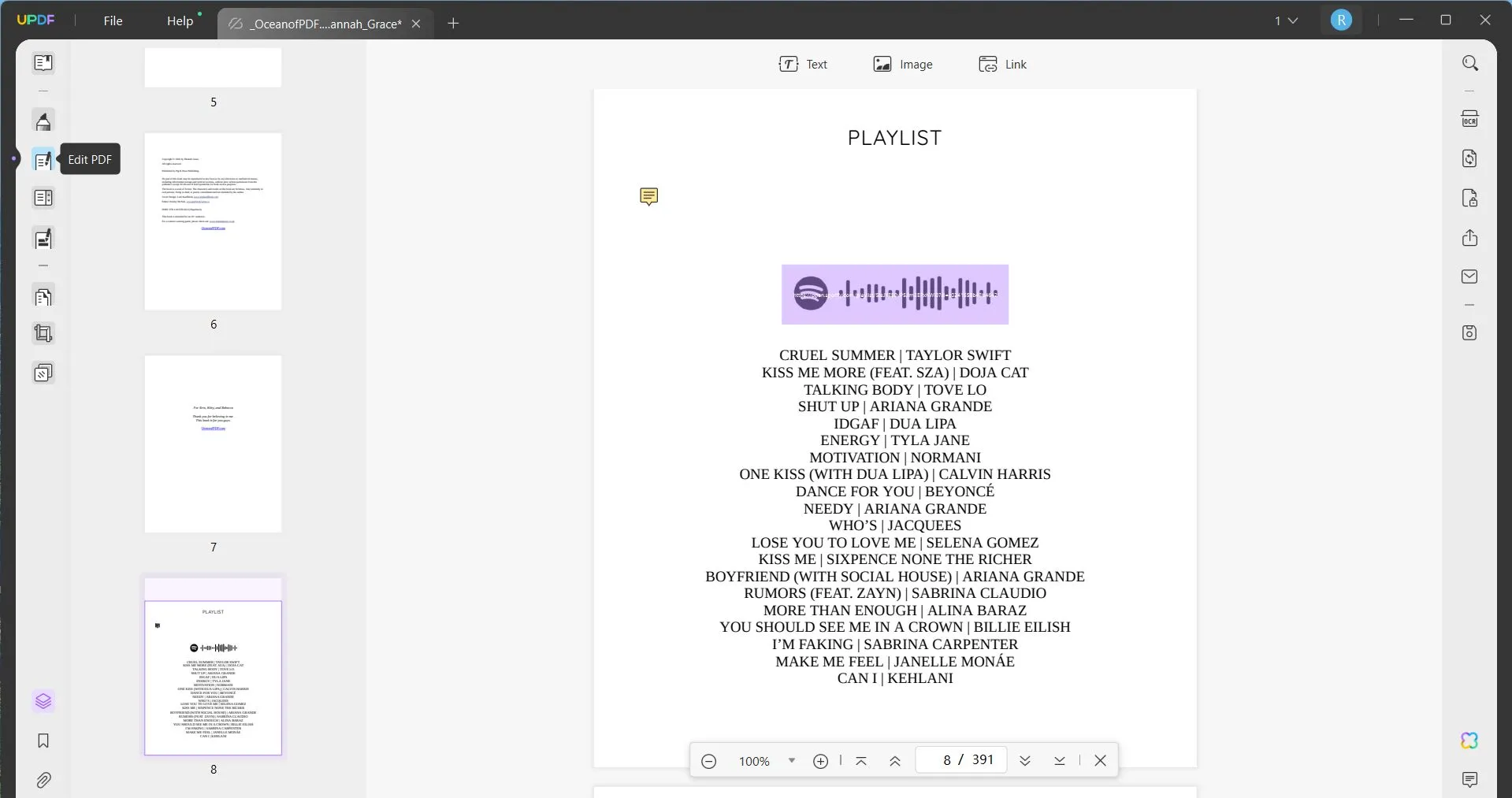The height and width of the screenshot is (798, 1512).
Task: Open the File menu
Action: [x=113, y=20]
